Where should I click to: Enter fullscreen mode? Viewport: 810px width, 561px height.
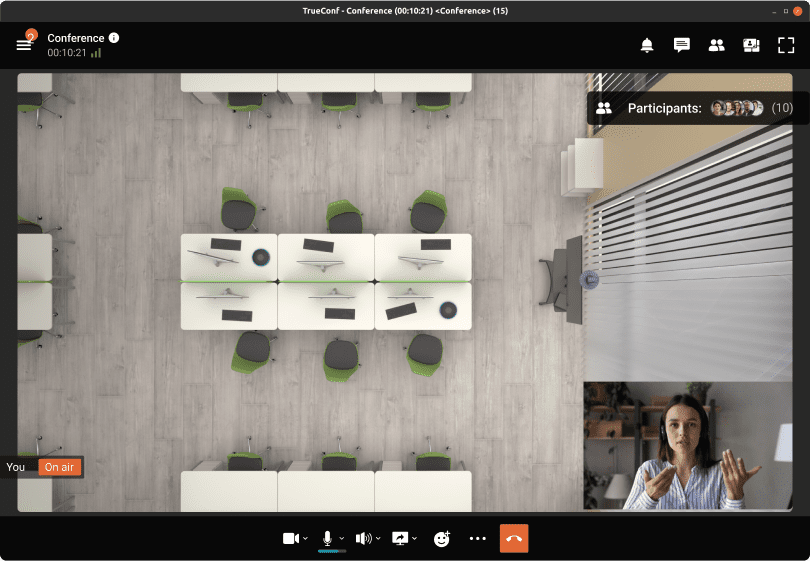pos(786,45)
